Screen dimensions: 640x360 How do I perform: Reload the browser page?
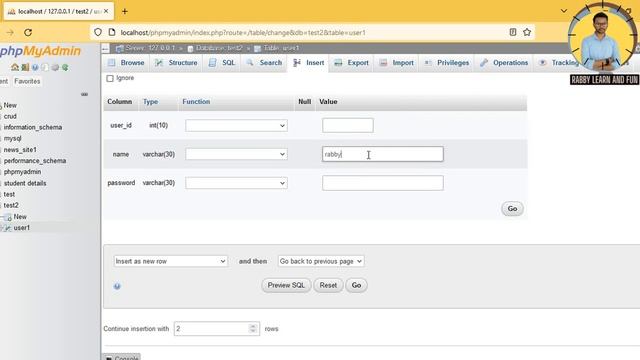tap(28, 32)
